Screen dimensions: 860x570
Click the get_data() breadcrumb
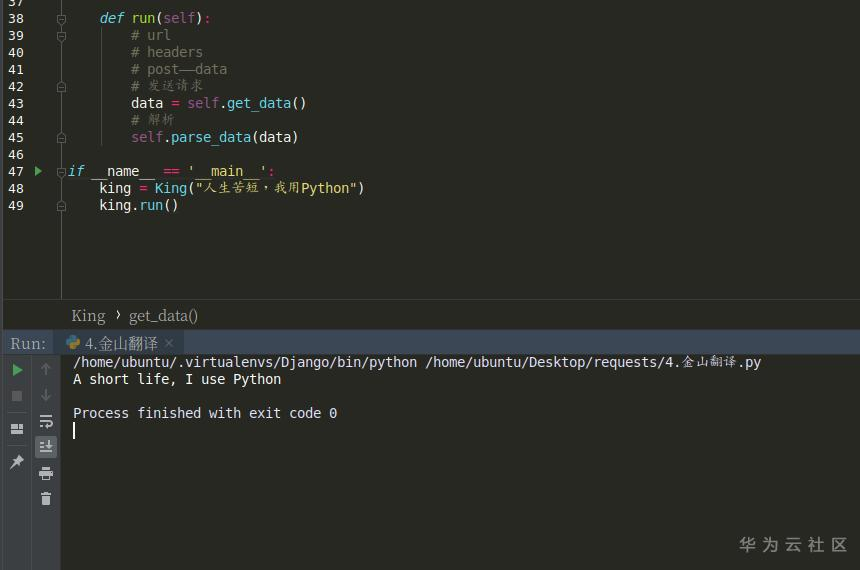[x=163, y=316]
